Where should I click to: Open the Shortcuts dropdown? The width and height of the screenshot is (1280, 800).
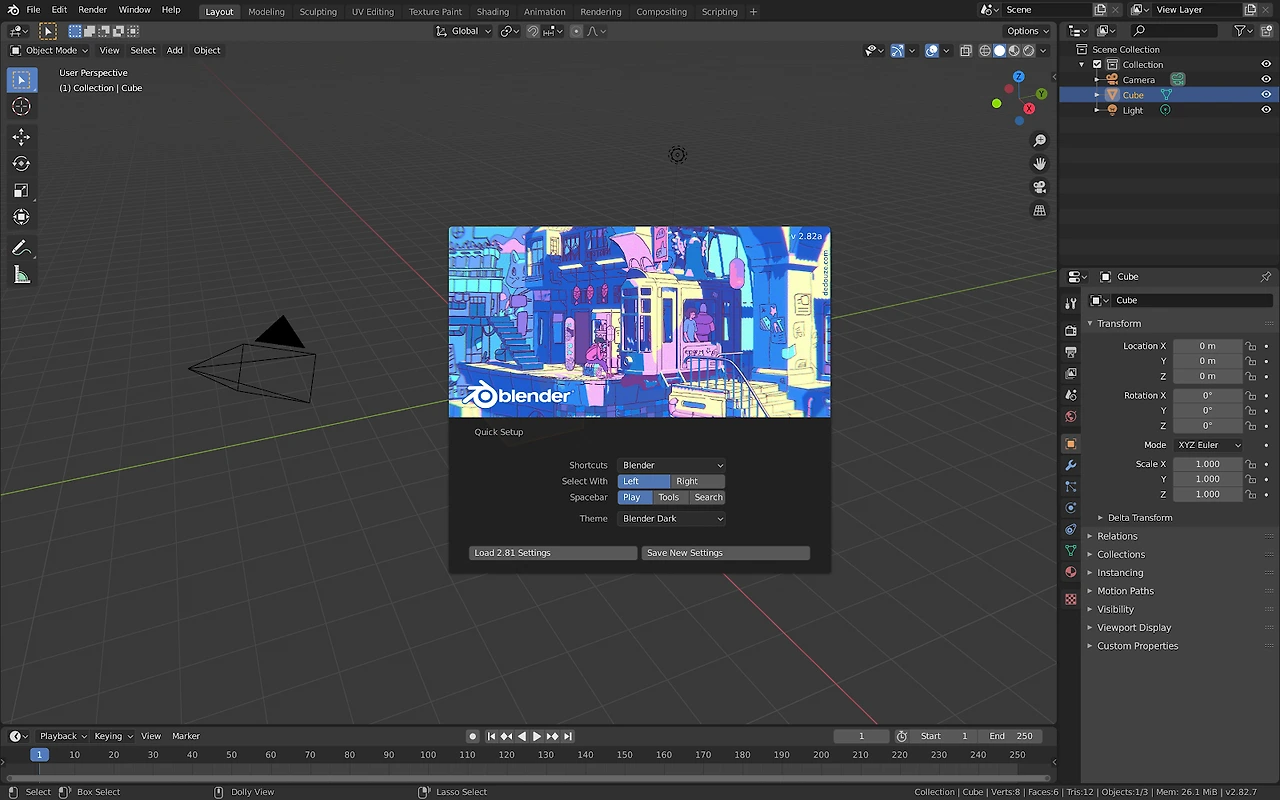(671, 465)
